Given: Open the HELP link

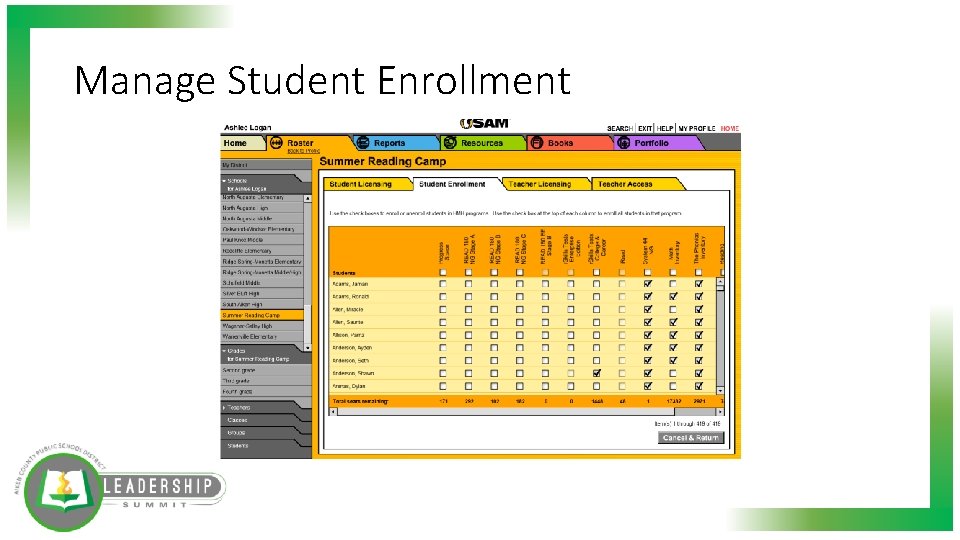Looking at the screenshot, I should (x=665, y=129).
